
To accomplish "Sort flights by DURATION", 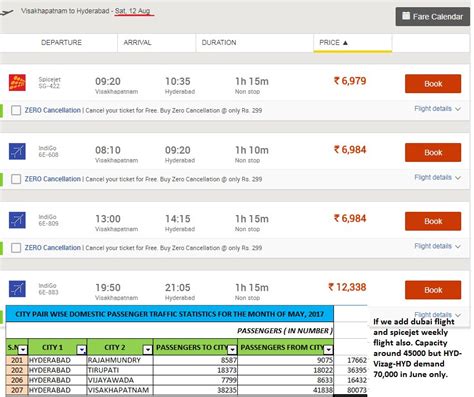I will 219,43.
